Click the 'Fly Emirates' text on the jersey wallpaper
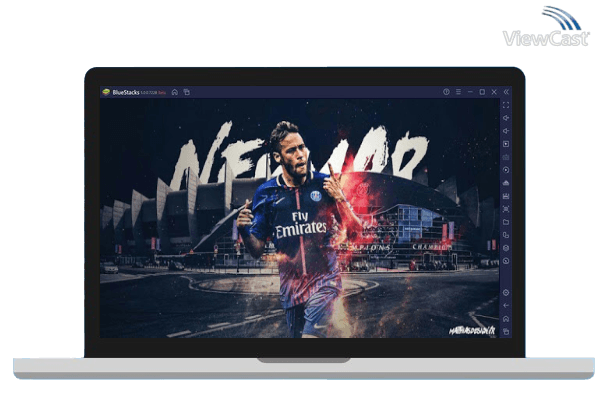602x414 pixels. (301, 225)
